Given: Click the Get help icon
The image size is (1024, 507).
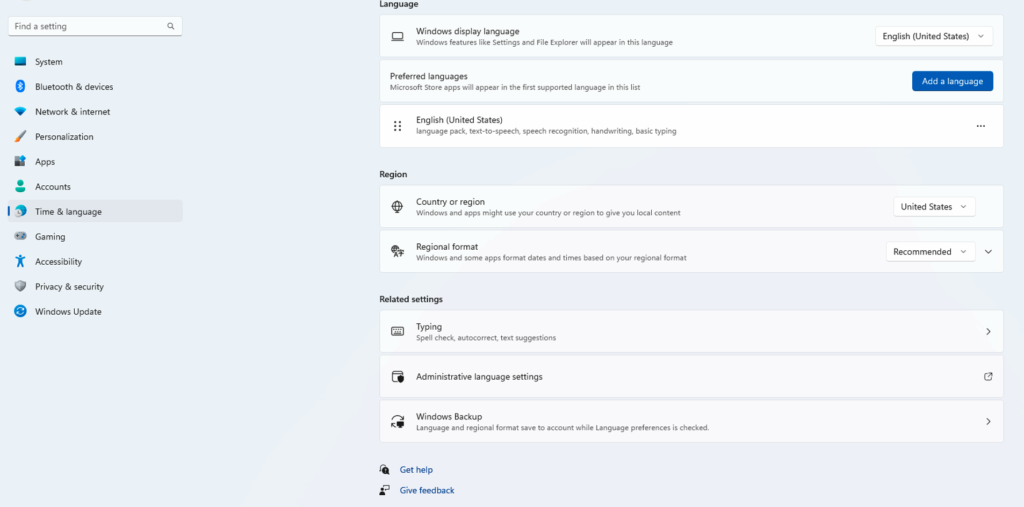Looking at the screenshot, I should coord(385,470).
